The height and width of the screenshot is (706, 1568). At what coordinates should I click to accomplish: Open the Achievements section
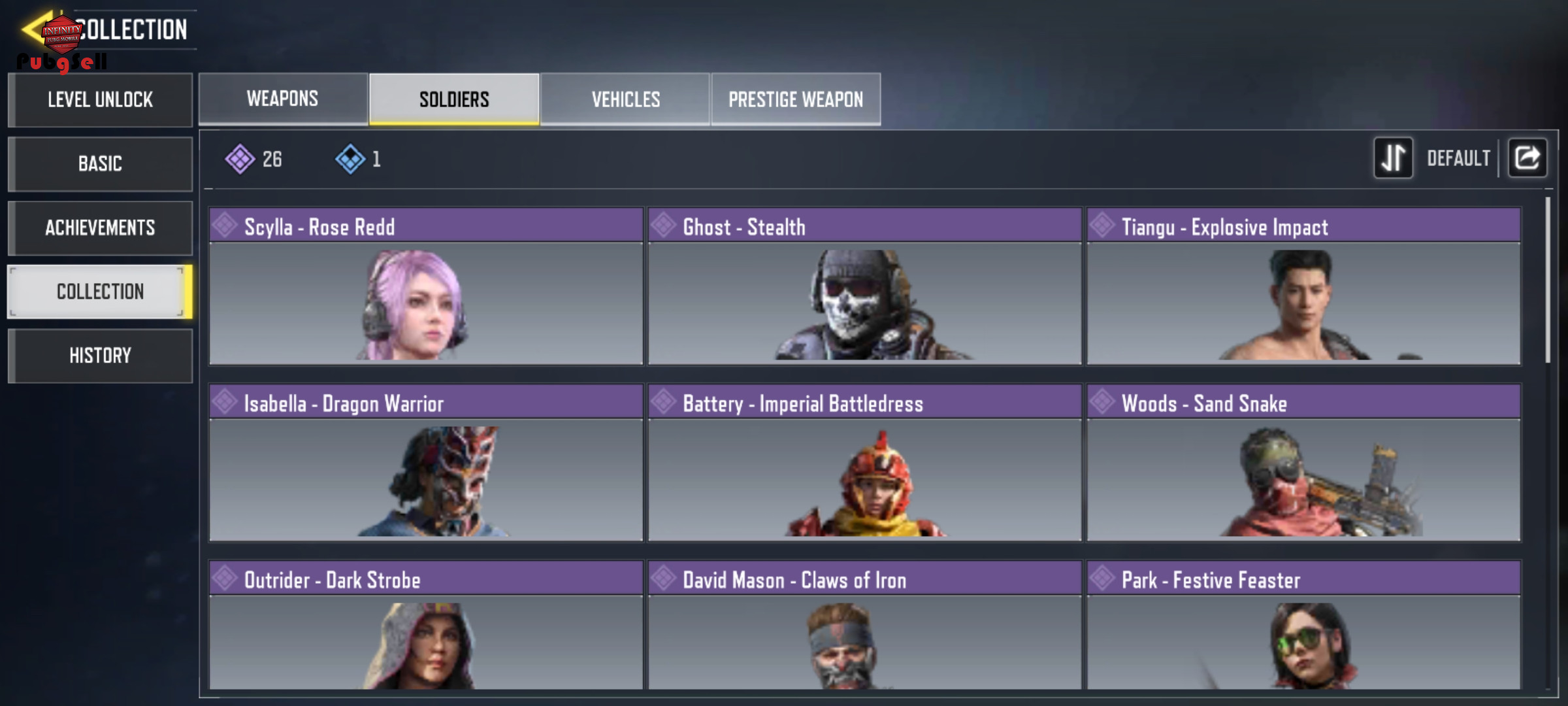pos(100,227)
